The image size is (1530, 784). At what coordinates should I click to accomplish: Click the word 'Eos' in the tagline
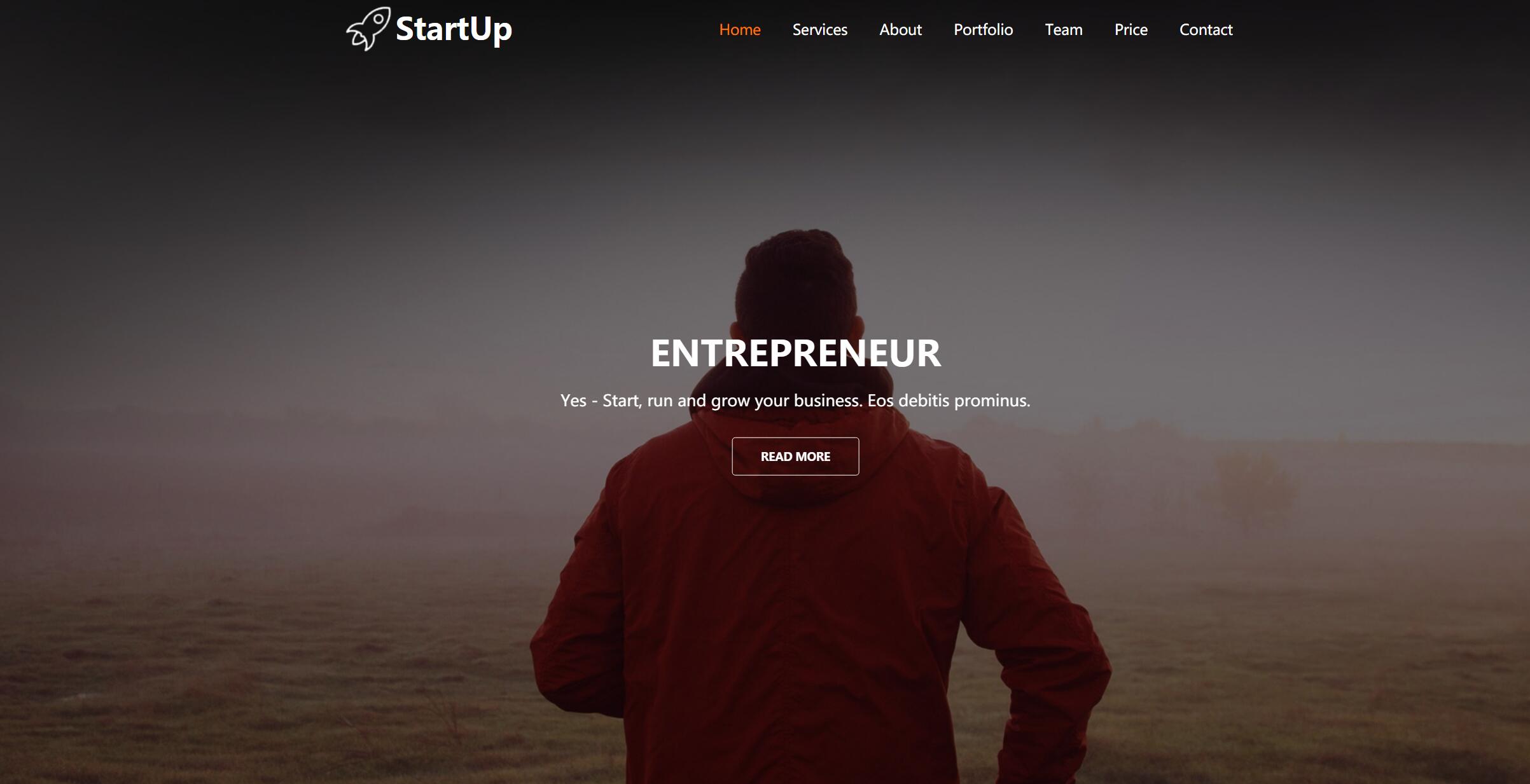coord(881,400)
